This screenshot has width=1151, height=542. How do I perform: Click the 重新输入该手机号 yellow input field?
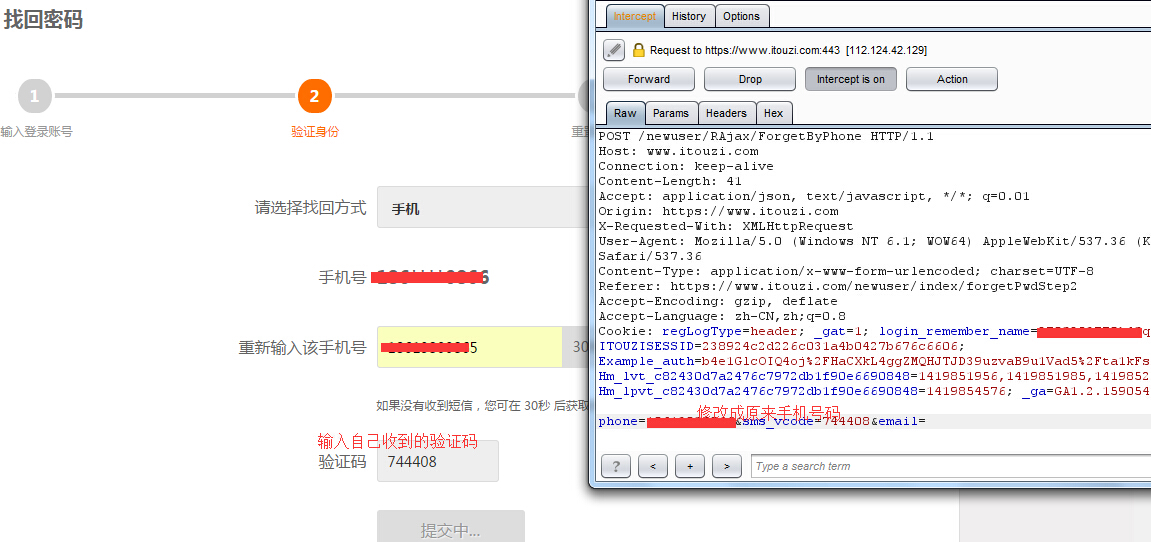470,347
